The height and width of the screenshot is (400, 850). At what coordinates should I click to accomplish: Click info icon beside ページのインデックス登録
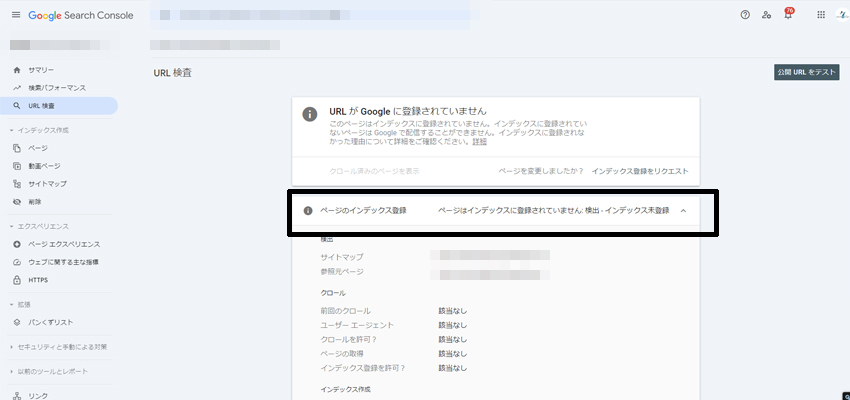308,211
